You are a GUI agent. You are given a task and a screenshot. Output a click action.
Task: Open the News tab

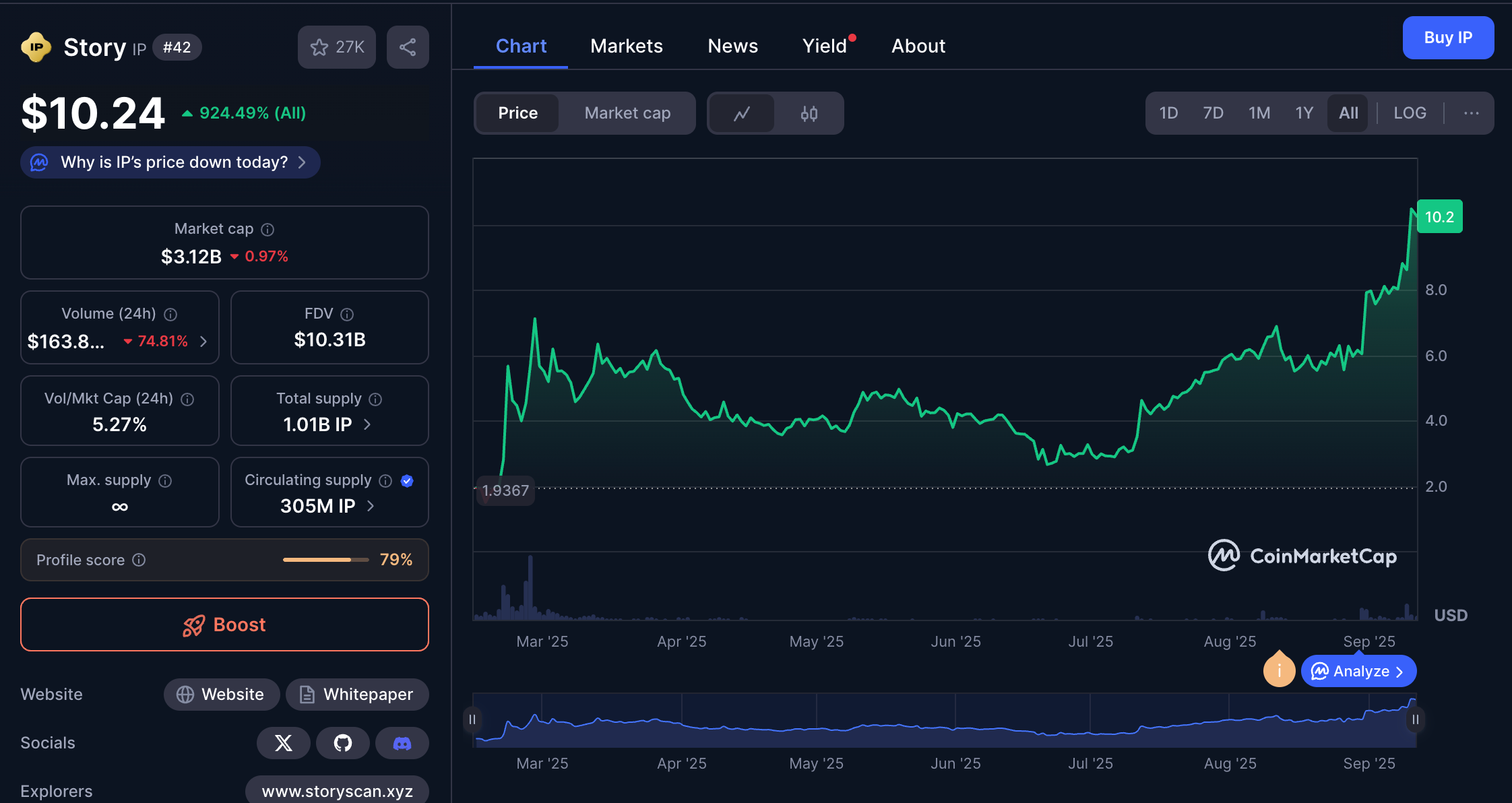click(732, 46)
